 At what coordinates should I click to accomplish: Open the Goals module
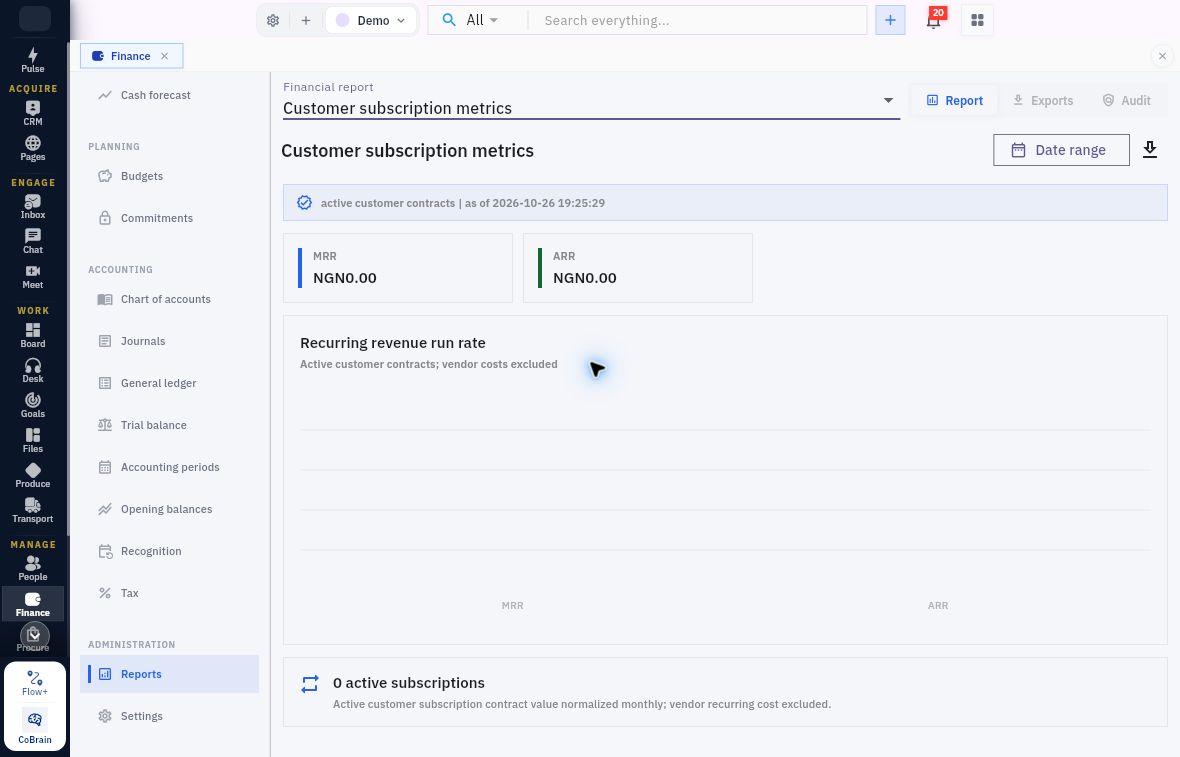click(32, 406)
